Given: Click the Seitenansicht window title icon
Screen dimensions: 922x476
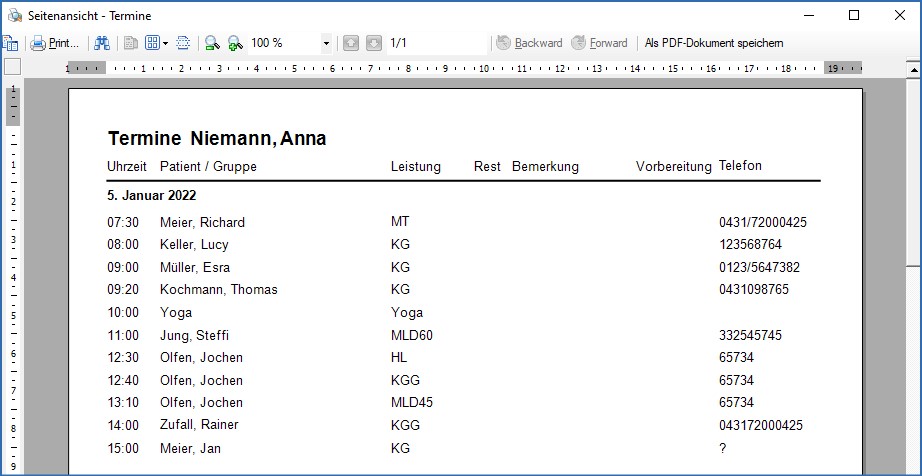Looking at the screenshot, I should click(x=15, y=15).
